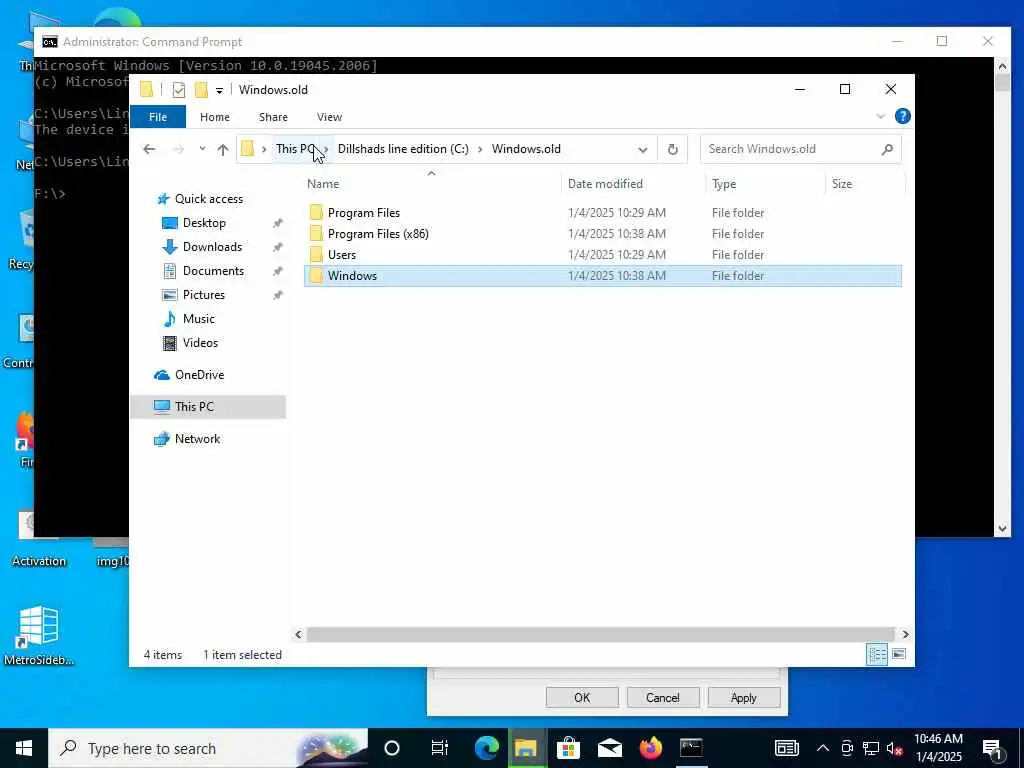Open Videos in the navigation pane
Viewport: 1024px width, 768px height.
tap(200, 343)
